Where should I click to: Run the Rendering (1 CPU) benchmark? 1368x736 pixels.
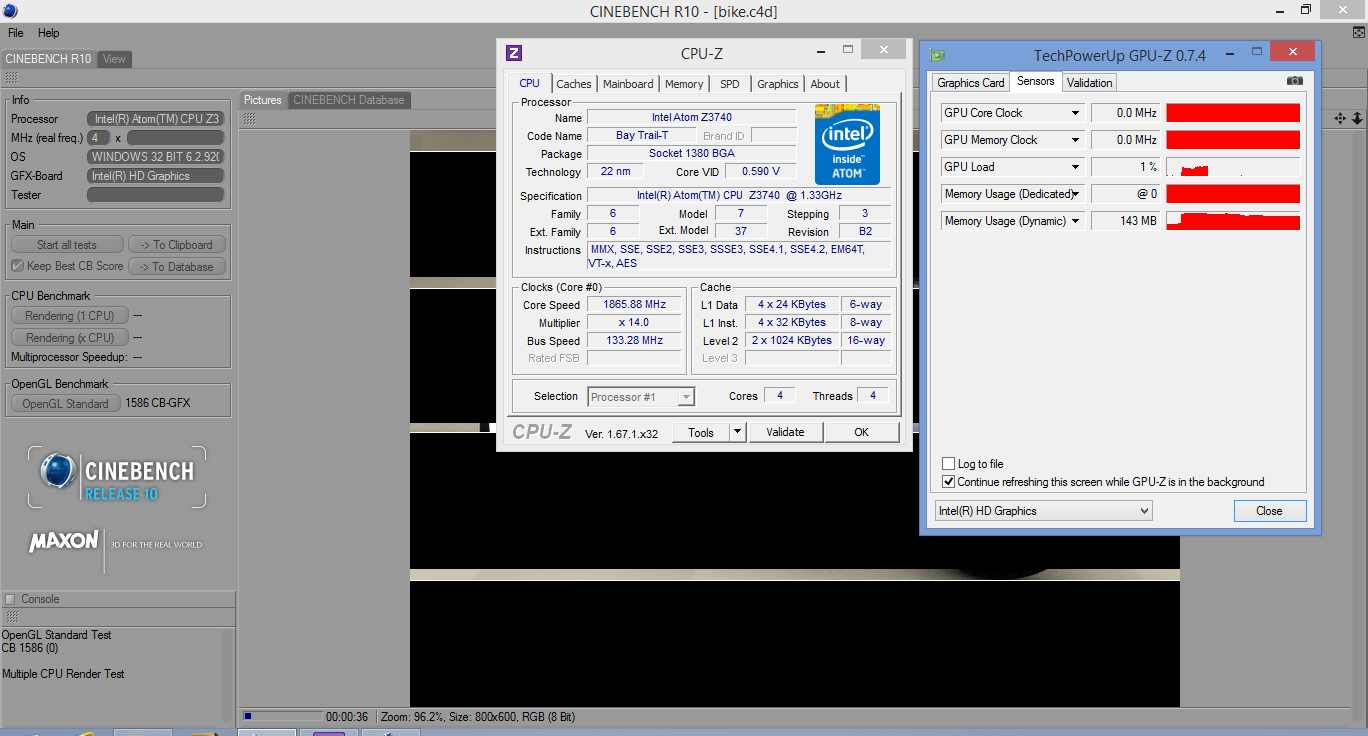tap(69, 316)
